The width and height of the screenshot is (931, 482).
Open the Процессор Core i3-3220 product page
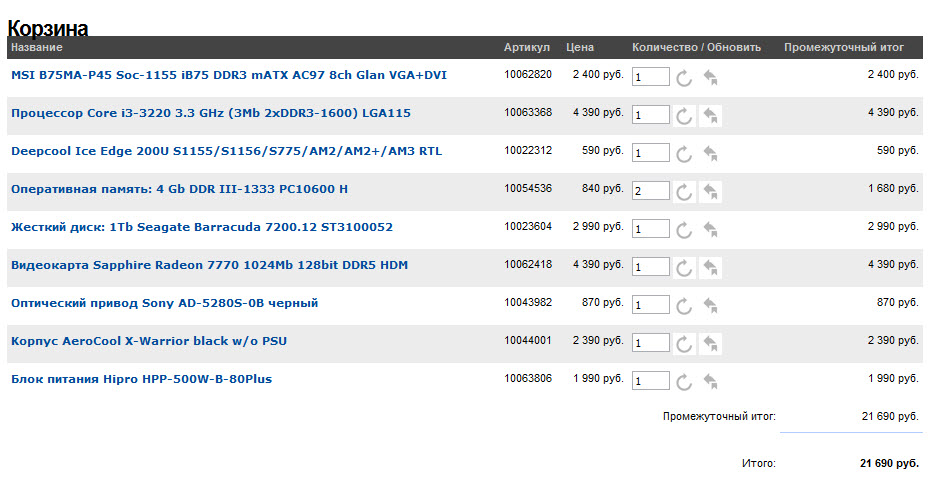tap(210, 113)
